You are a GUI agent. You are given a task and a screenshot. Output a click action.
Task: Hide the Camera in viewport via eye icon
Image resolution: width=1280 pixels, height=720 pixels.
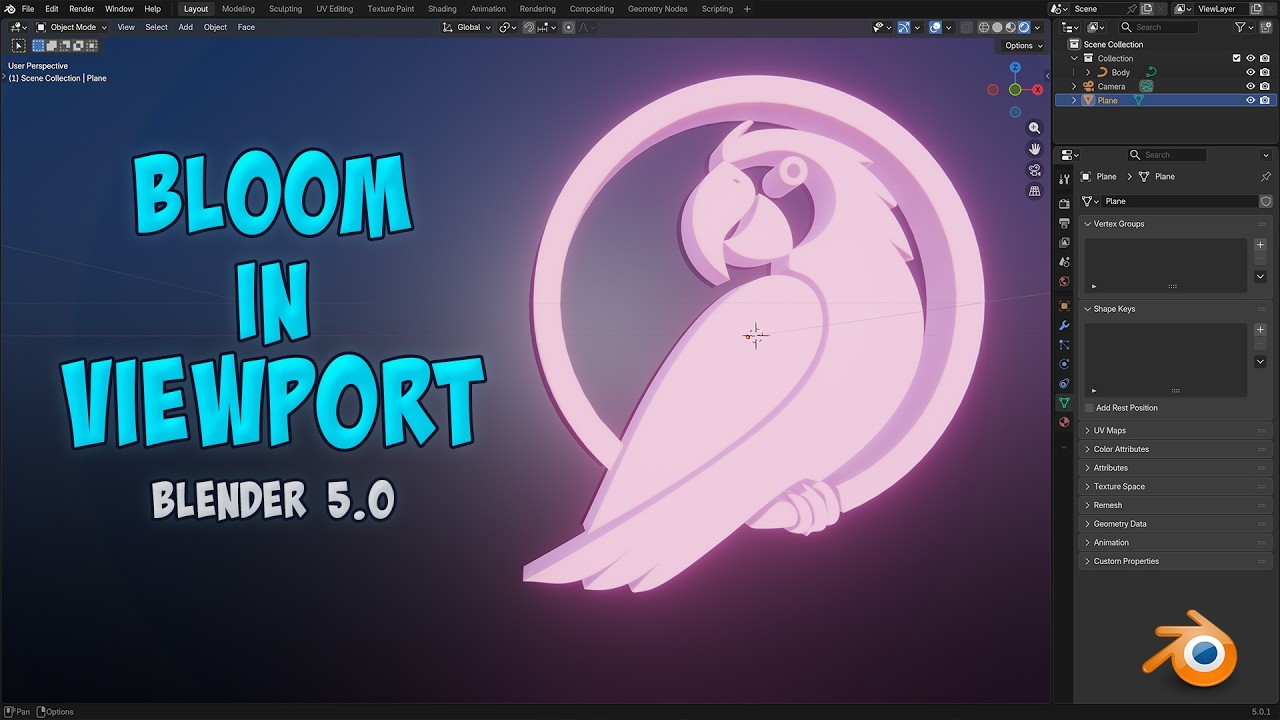click(x=1250, y=86)
